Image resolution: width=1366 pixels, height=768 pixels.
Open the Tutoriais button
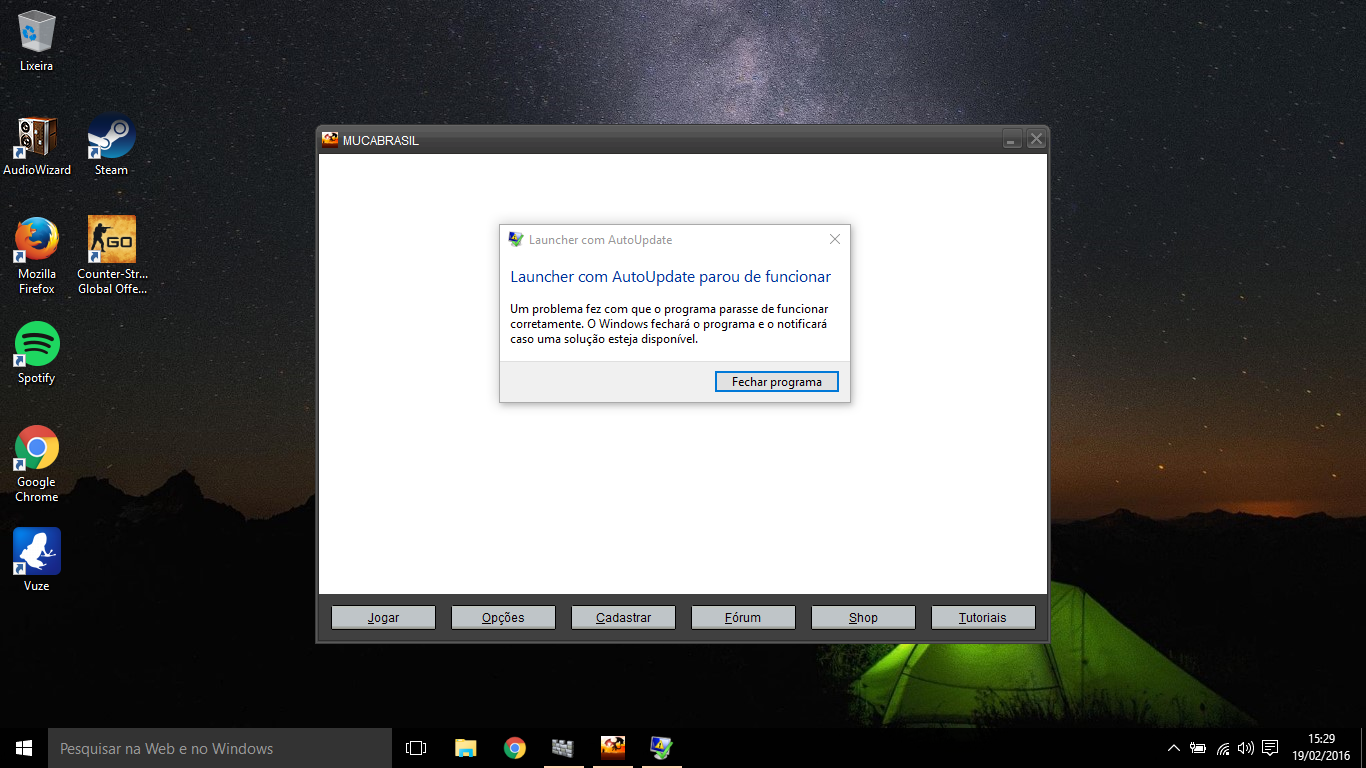(982, 618)
